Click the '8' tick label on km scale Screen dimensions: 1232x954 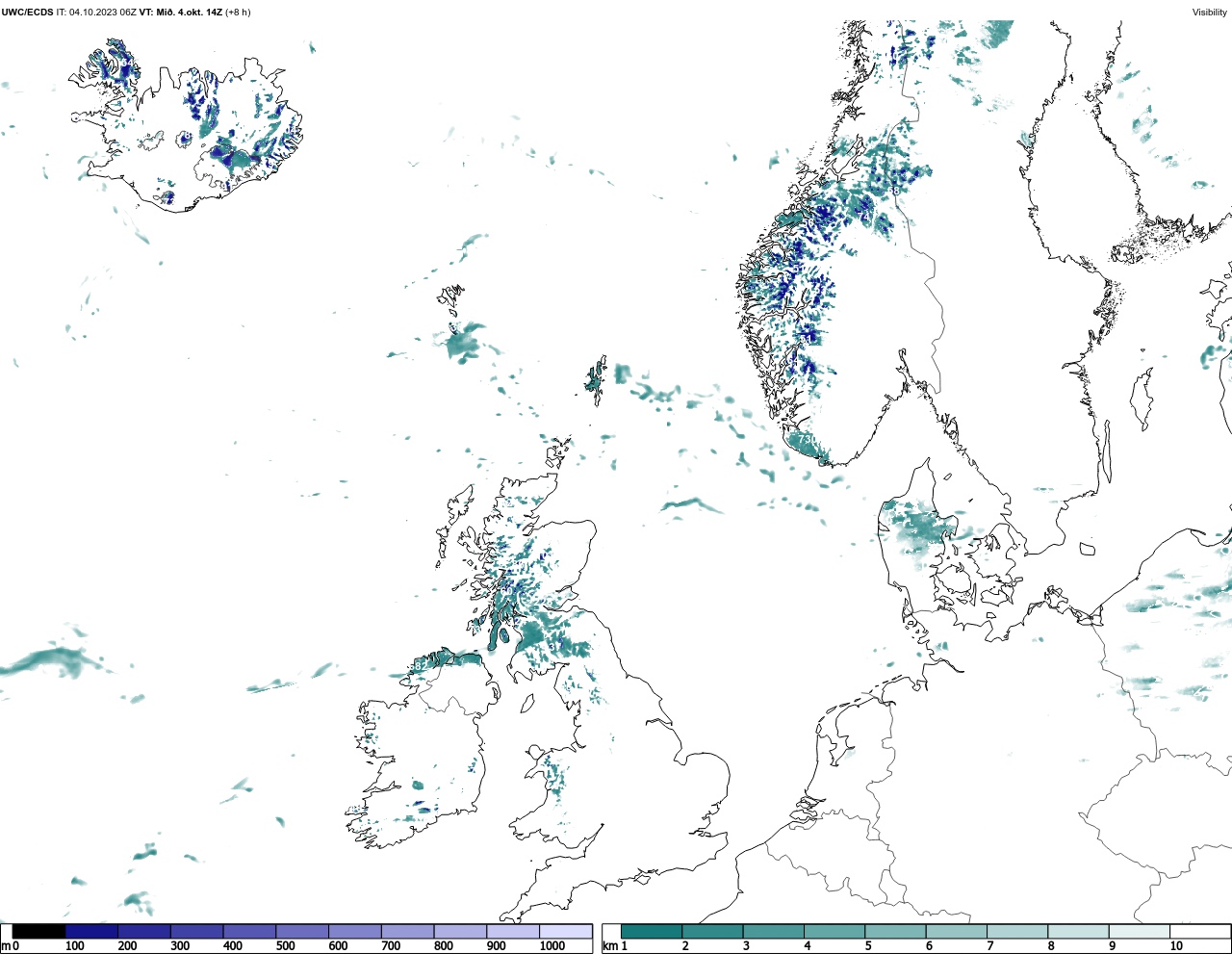[1051, 946]
